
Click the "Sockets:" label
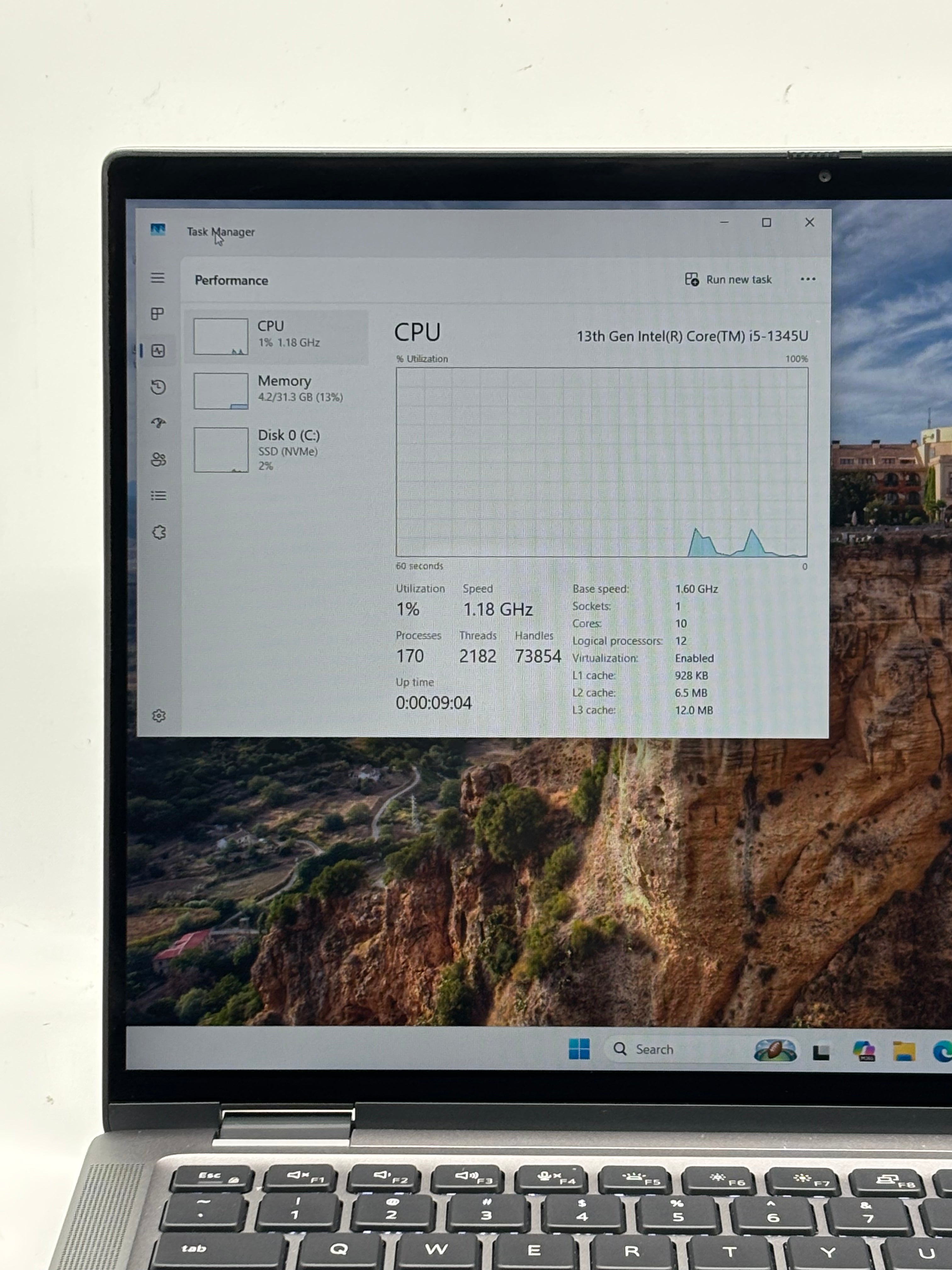(592, 606)
